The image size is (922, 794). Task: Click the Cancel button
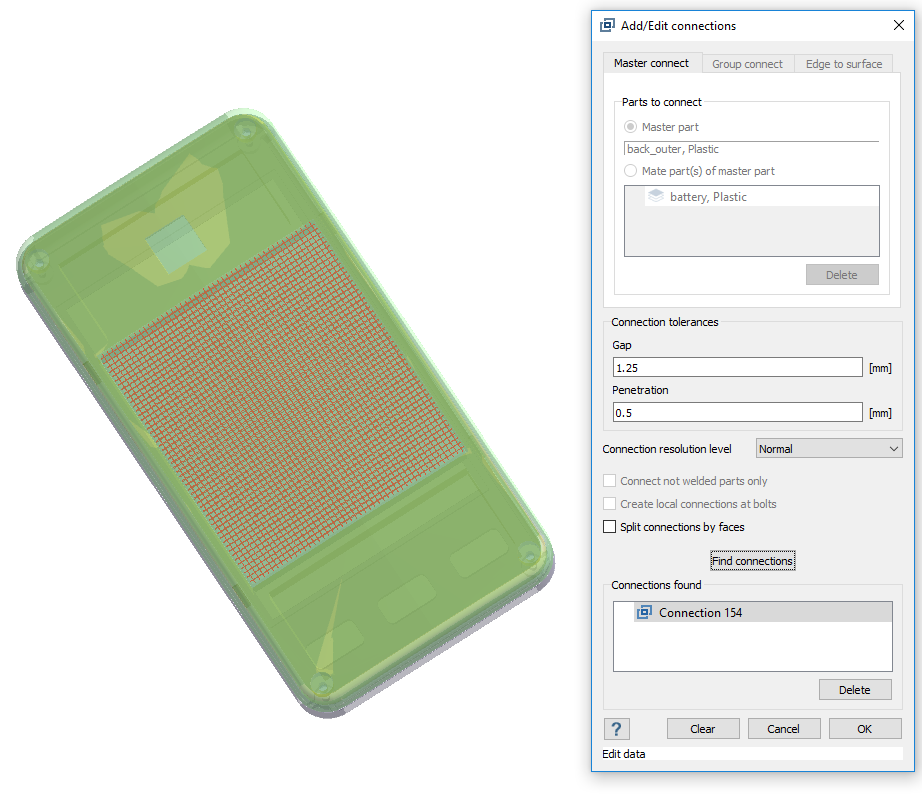pyautogui.click(x=784, y=729)
